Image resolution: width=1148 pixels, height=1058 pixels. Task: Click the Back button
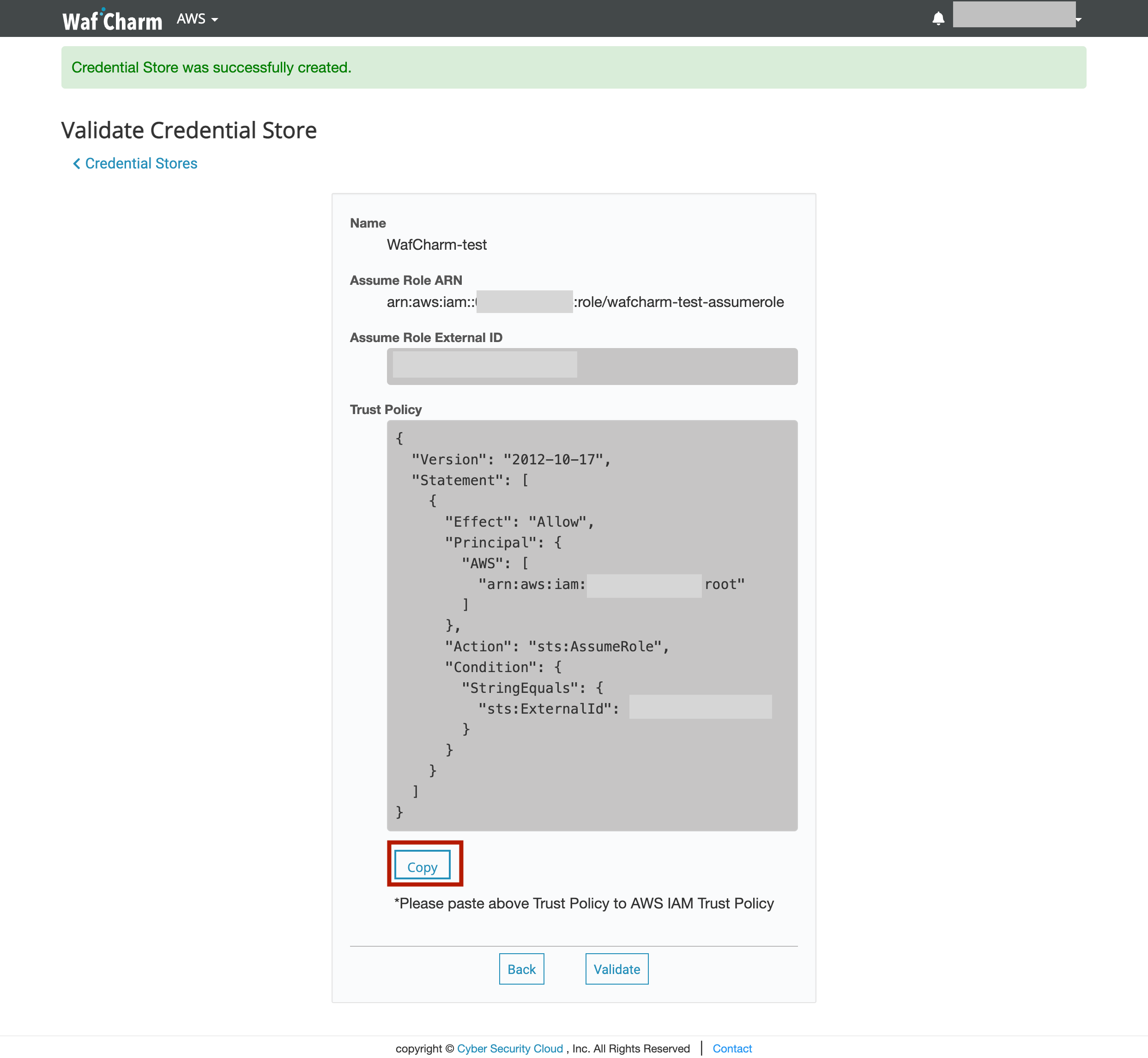521,969
